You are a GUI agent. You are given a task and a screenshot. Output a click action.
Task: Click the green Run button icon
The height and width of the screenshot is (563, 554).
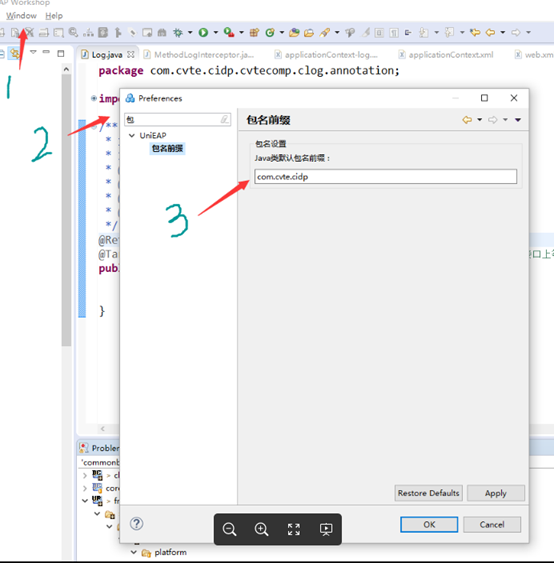203,33
